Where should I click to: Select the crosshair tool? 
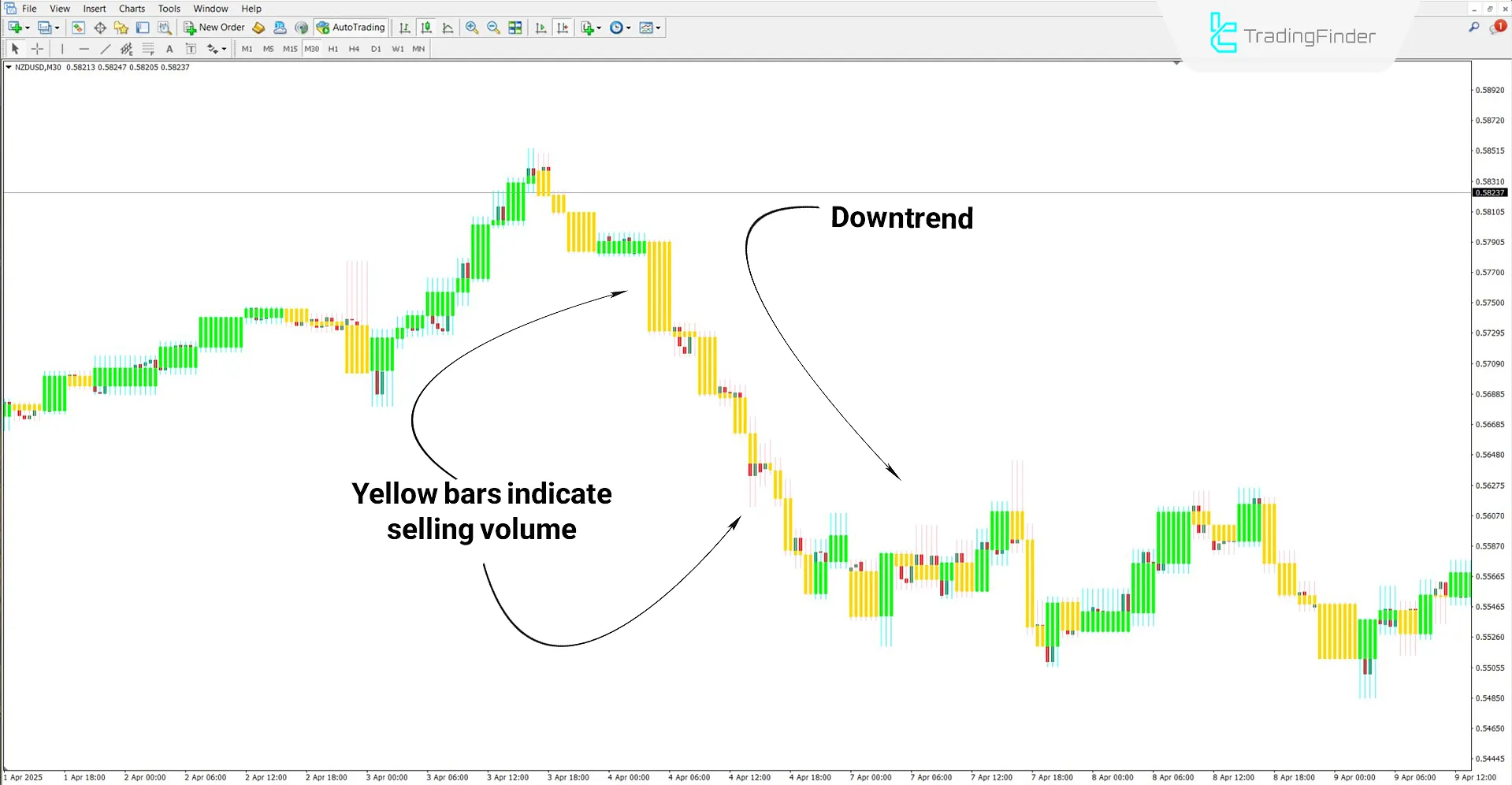(36, 48)
